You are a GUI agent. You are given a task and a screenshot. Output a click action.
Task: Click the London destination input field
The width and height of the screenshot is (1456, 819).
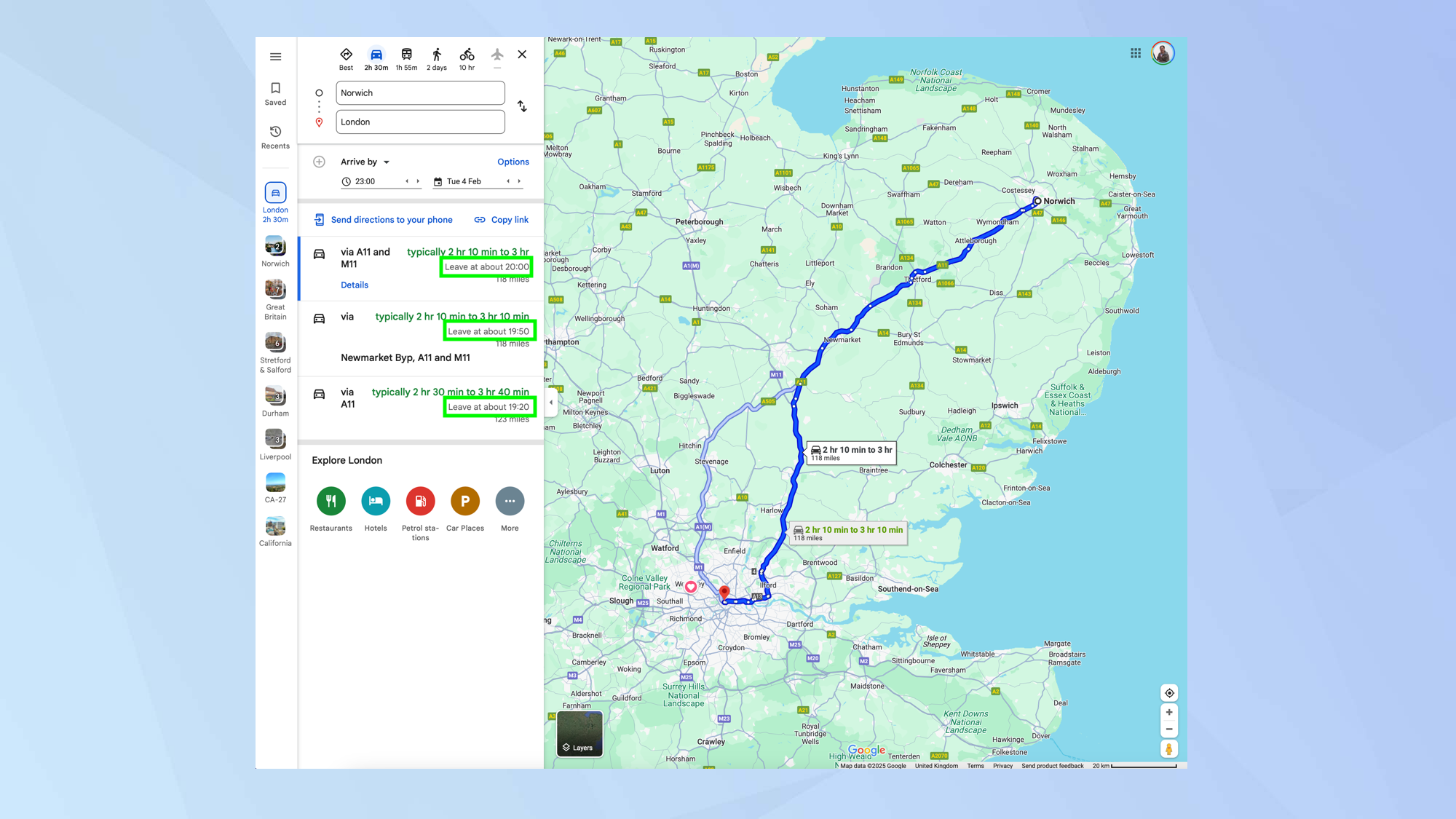420,122
